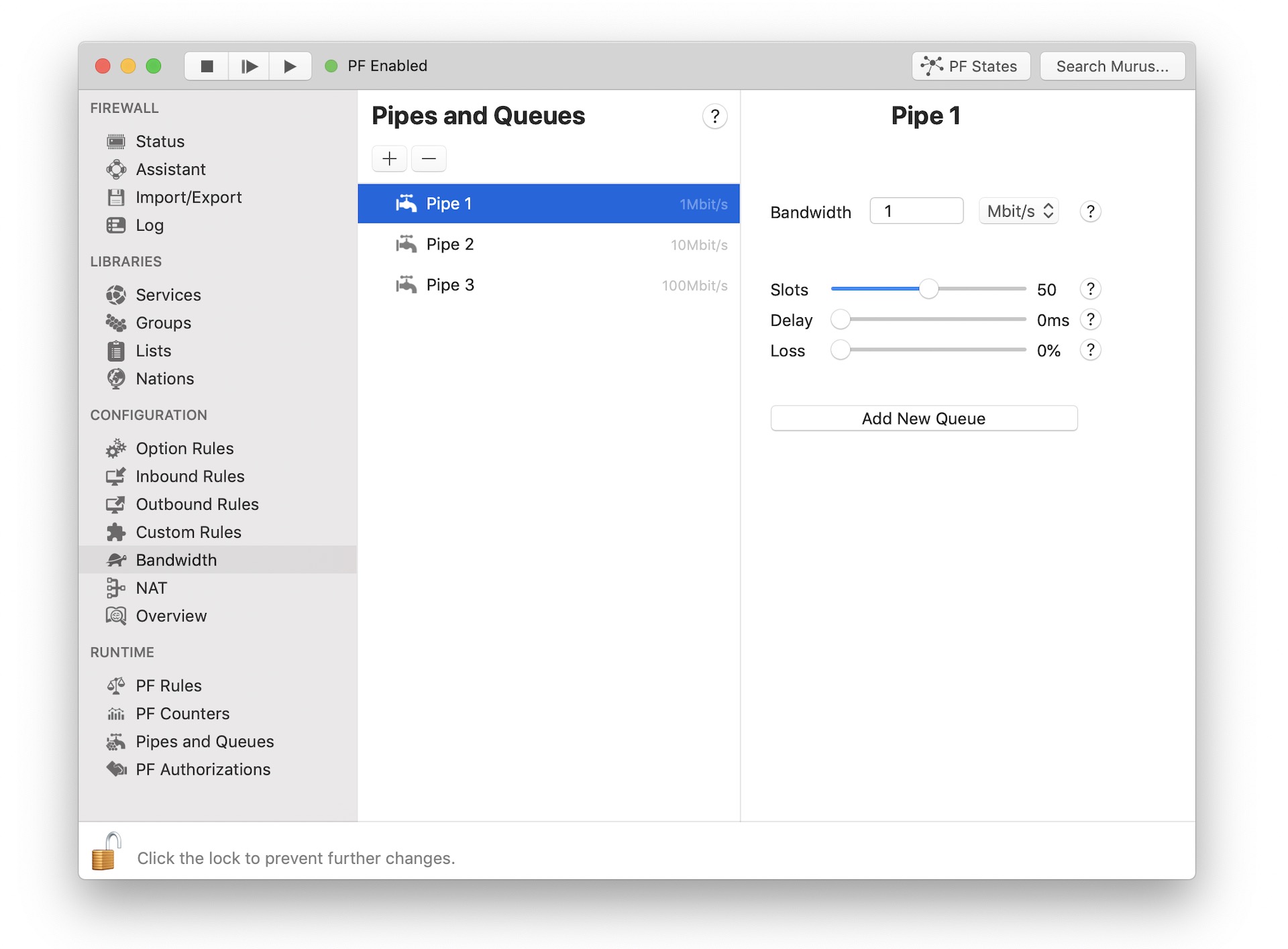The image size is (1288, 949).
Task: Click the green zoom window button
Action: (x=154, y=66)
